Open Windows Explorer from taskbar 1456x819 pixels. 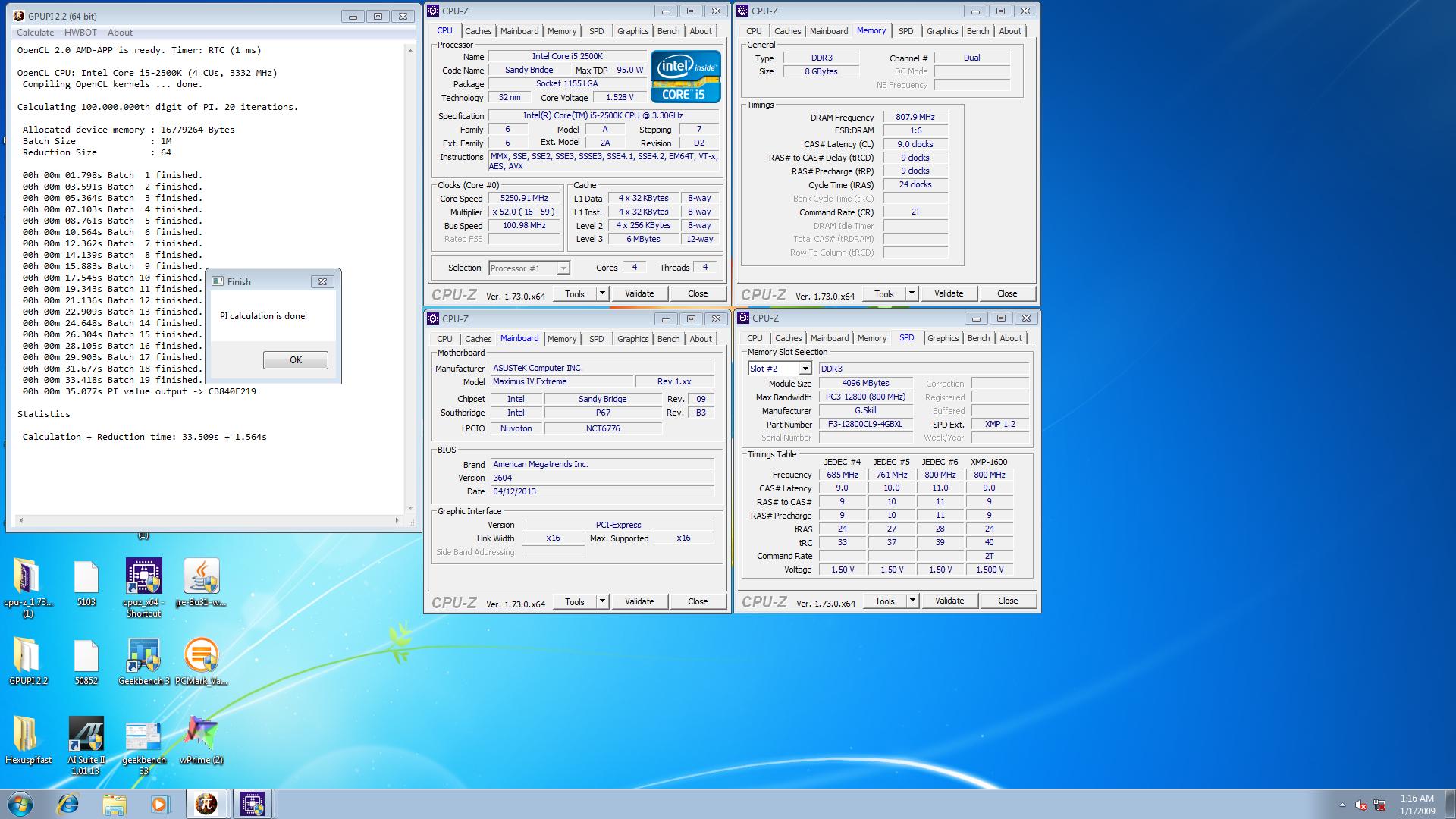(x=114, y=804)
